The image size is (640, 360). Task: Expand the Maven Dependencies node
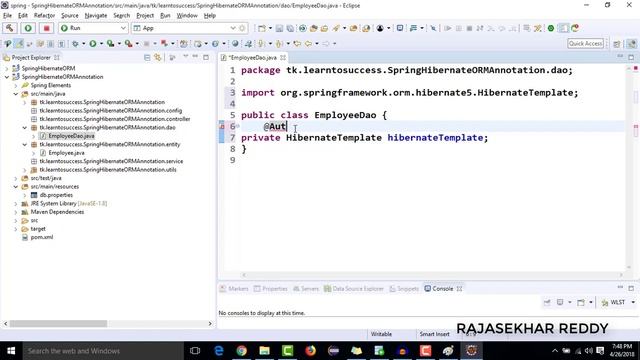(x=16, y=212)
